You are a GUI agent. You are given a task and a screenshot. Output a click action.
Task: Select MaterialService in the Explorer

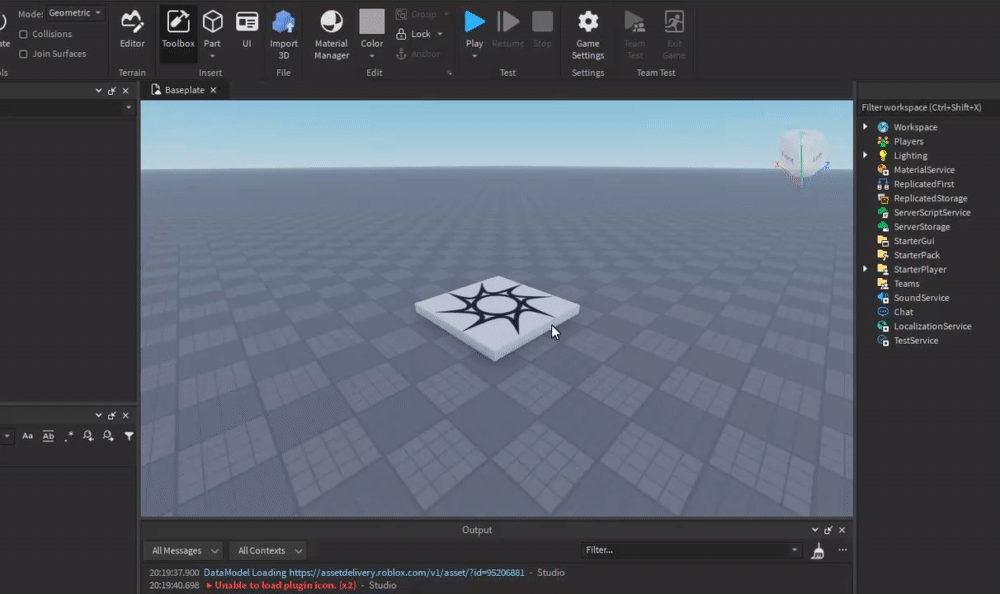pyautogui.click(x=923, y=170)
